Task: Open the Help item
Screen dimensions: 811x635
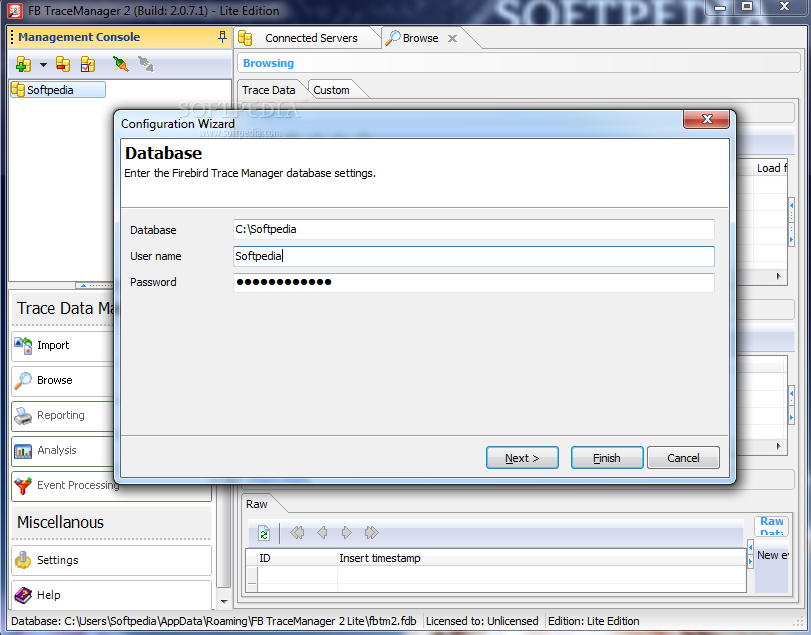Action: tap(111, 595)
